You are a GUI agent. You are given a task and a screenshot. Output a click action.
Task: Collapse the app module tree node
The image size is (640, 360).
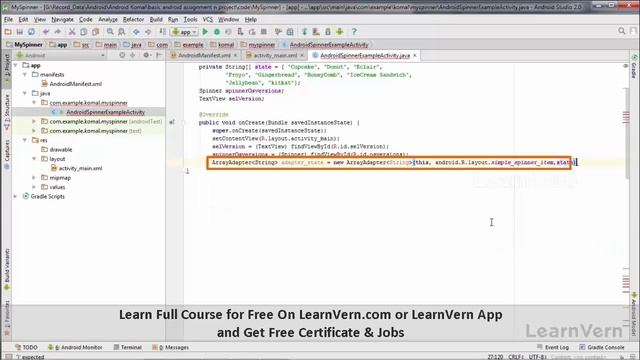16,65
